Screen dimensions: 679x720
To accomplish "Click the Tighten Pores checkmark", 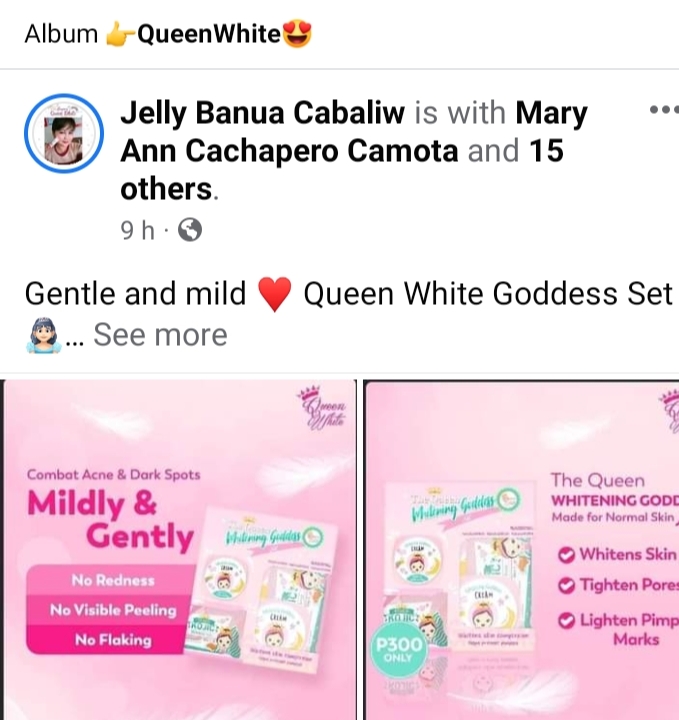I will click(567, 585).
